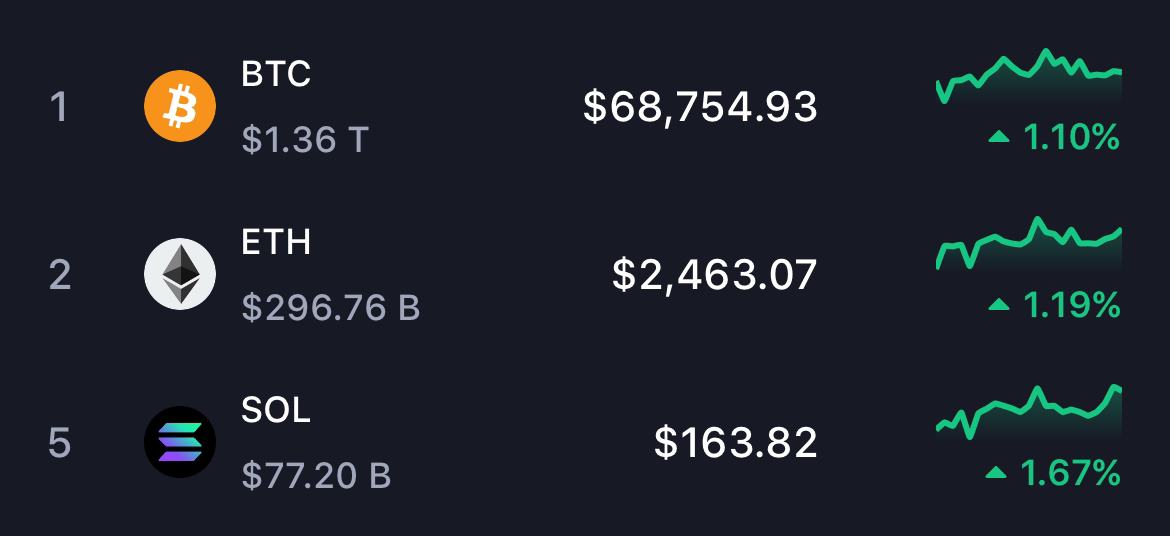Screen dimensions: 1170x536
Task: Select the BTC ticker label
Action: (x=276, y=74)
